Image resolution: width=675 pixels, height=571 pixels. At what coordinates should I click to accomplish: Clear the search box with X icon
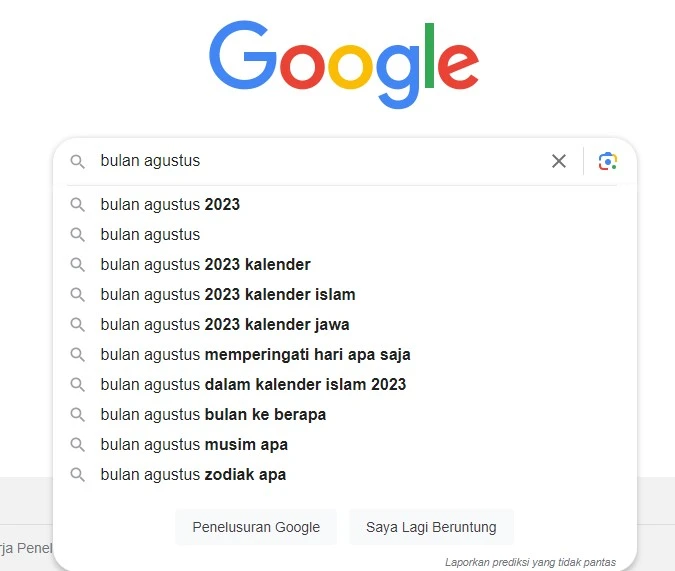click(x=559, y=161)
